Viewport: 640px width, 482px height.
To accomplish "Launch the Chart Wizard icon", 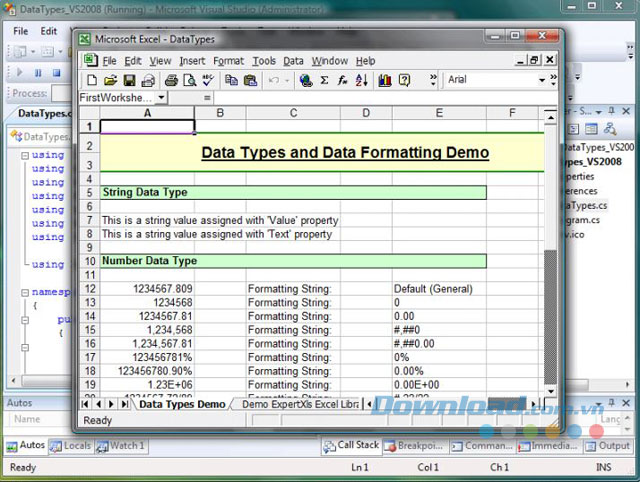I will [x=385, y=80].
